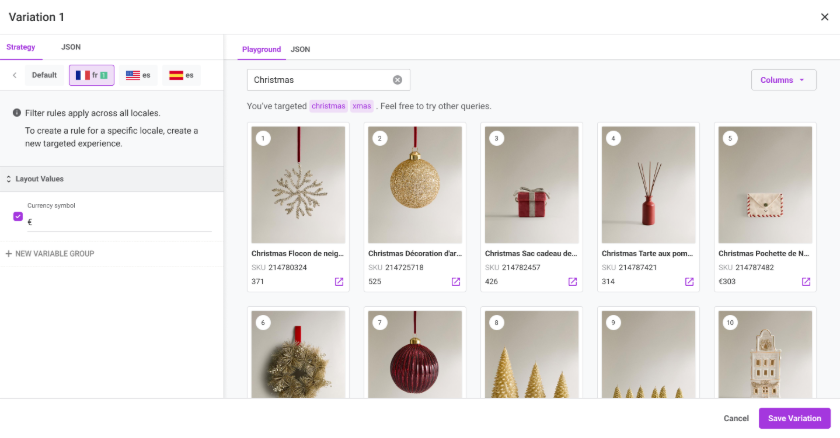Switch to the Playground tab
The width and height of the screenshot is (840, 438).
click(x=261, y=49)
